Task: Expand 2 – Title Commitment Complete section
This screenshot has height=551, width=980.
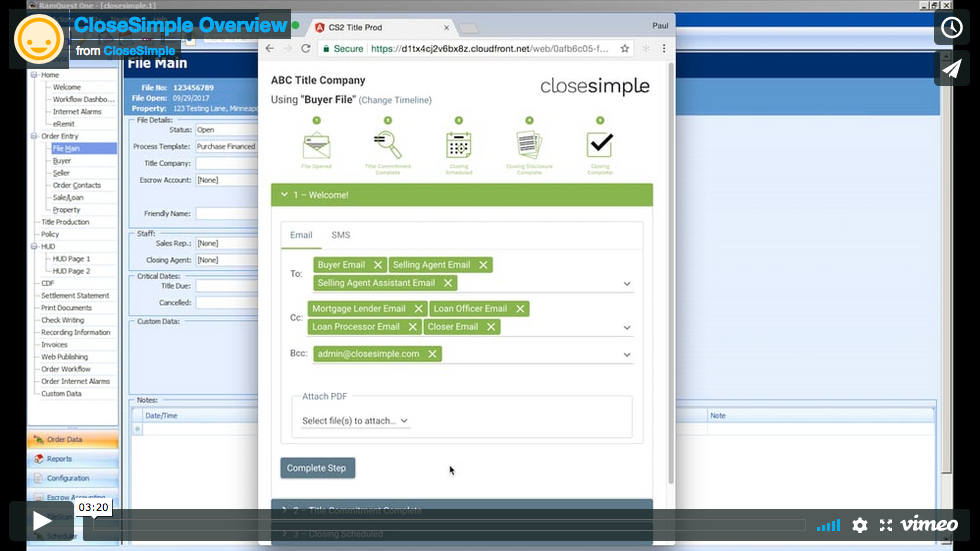Action: coord(462,510)
